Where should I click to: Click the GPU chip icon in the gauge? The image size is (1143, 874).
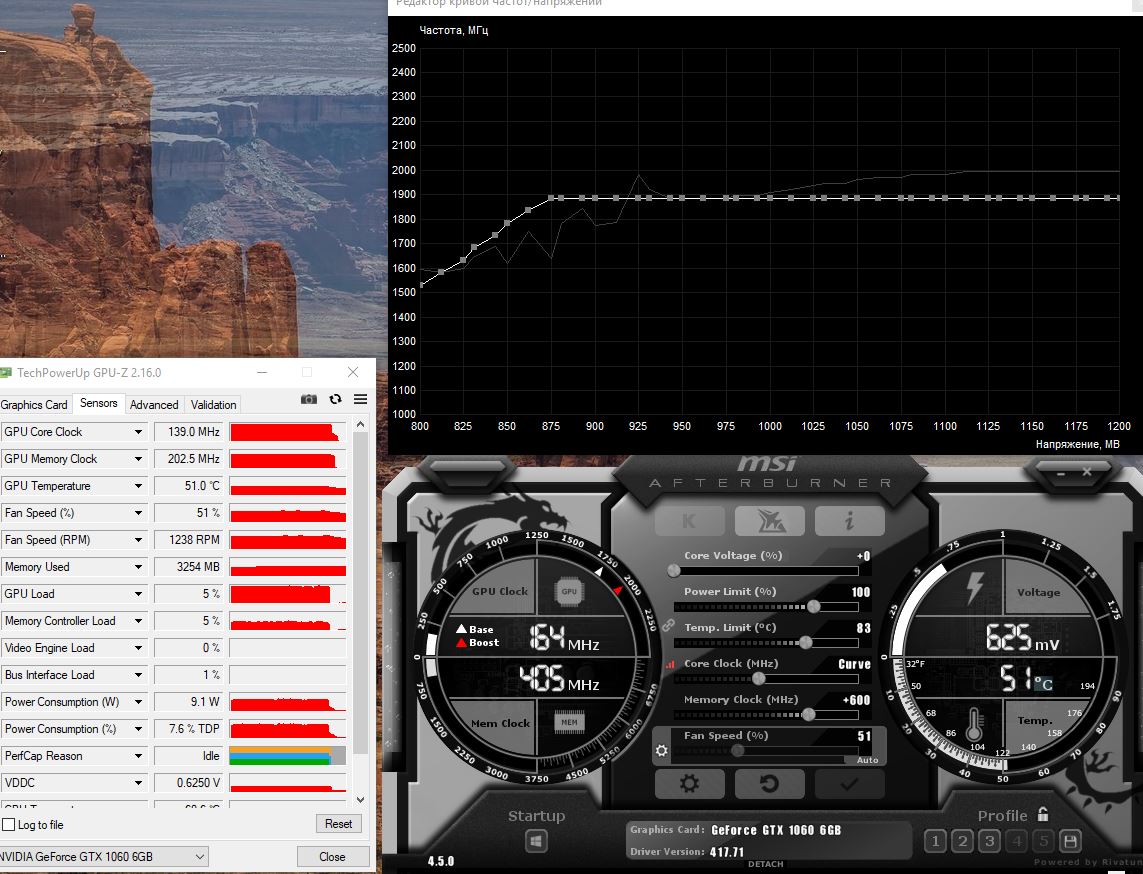click(x=569, y=591)
